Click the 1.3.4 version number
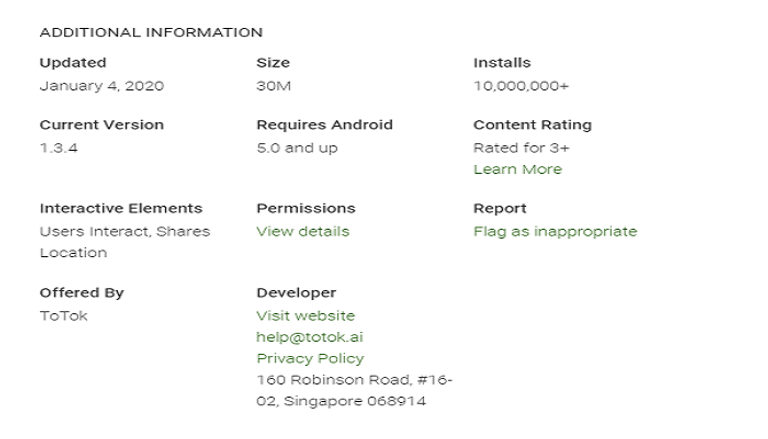The height and width of the screenshot is (439, 768). pyautogui.click(x=57, y=148)
